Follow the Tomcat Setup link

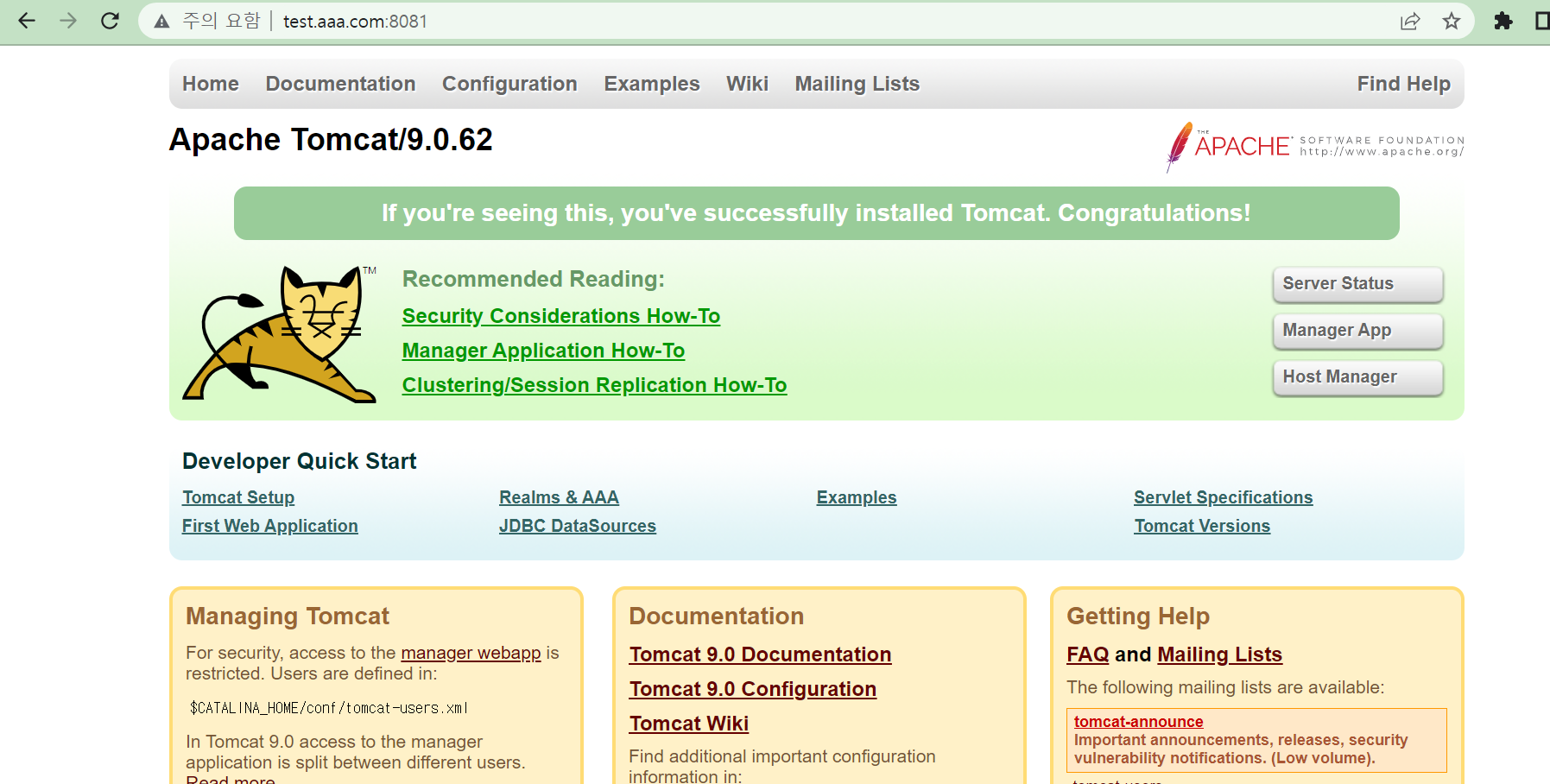pyautogui.click(x=238, y=497)
